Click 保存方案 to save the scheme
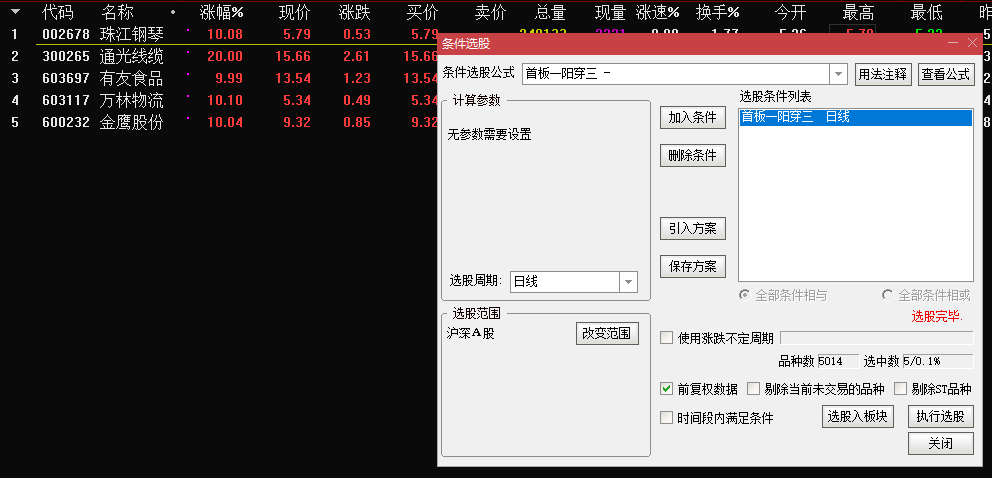Image resolution: width=992 pixels, height=478 pixels. [693, 266]
